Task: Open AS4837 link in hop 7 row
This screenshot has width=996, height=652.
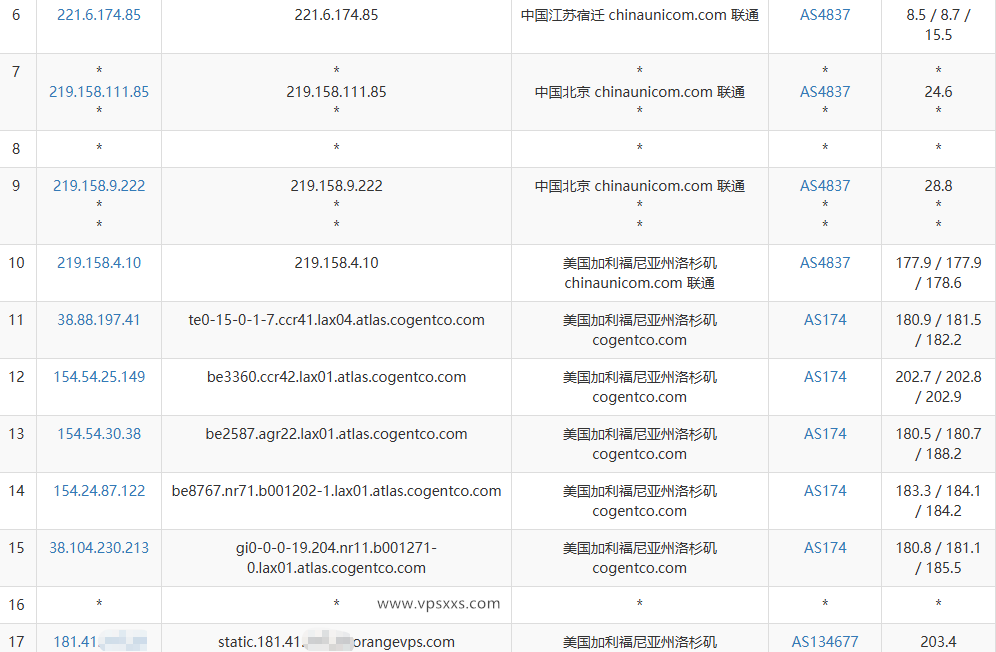Action: (824, 92)
